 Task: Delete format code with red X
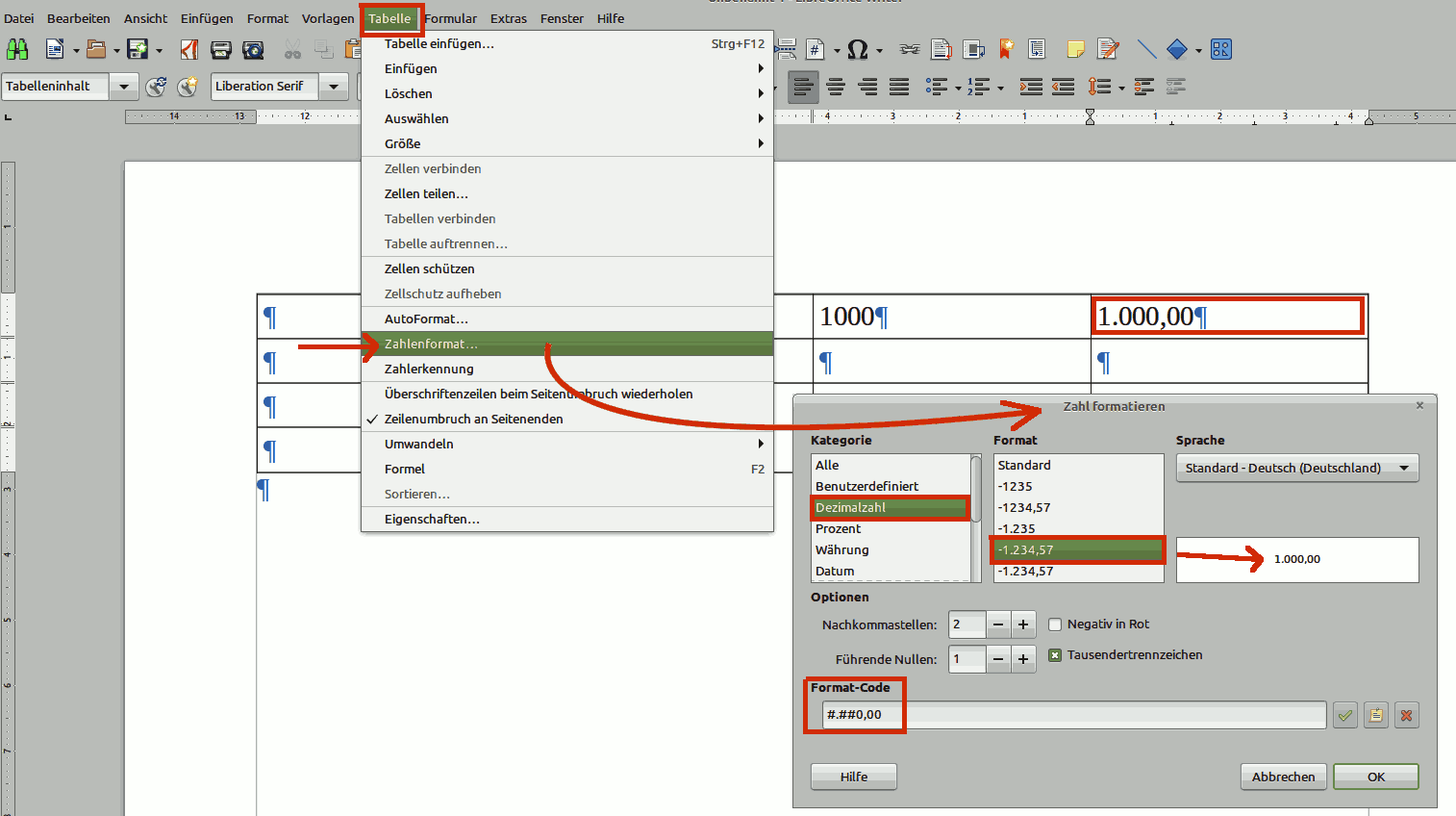(x=1407, y=715)
